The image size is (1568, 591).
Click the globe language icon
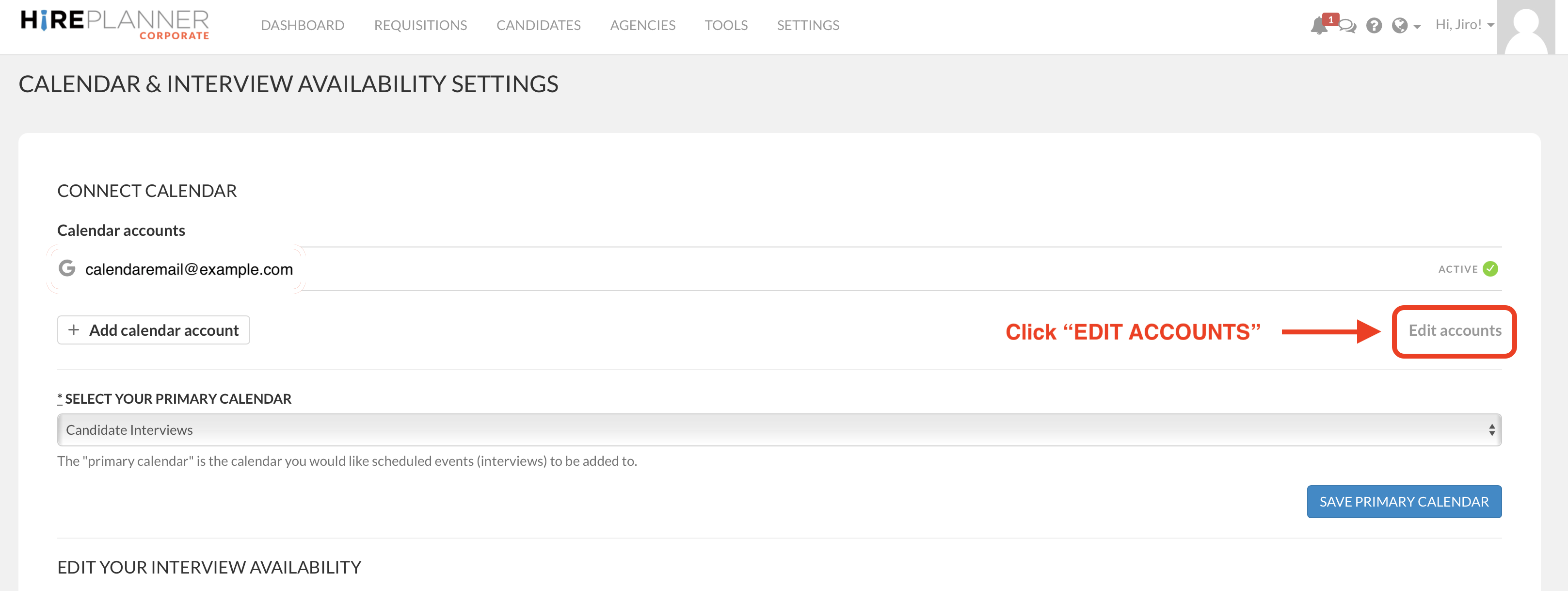(x=1399, y=26)
